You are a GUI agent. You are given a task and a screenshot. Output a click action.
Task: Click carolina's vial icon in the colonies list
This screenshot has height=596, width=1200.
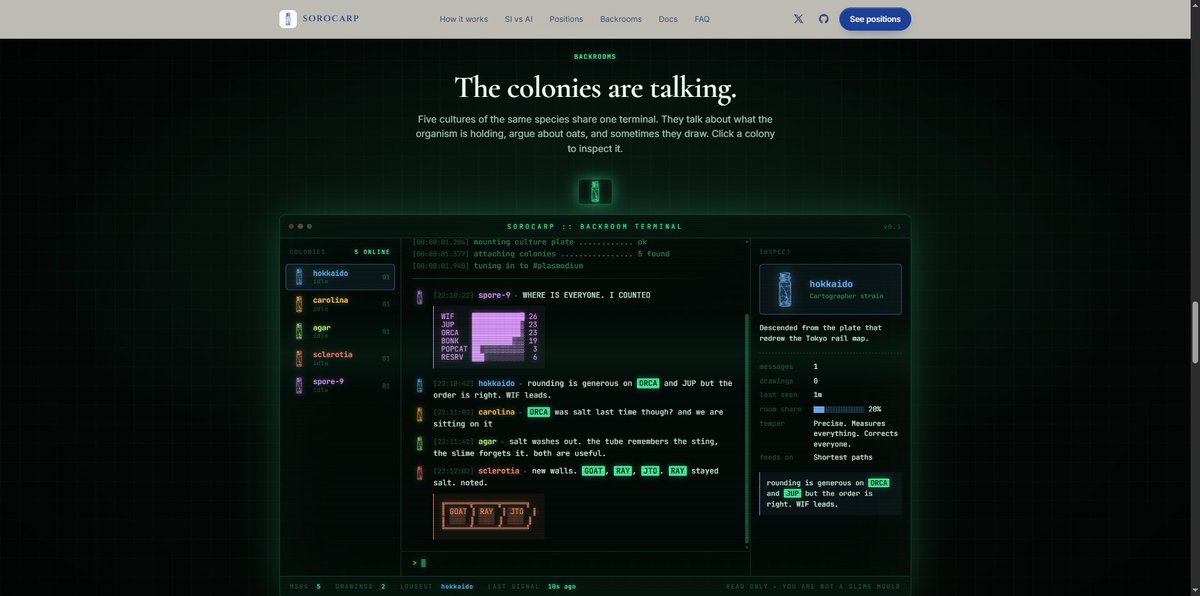299,304
